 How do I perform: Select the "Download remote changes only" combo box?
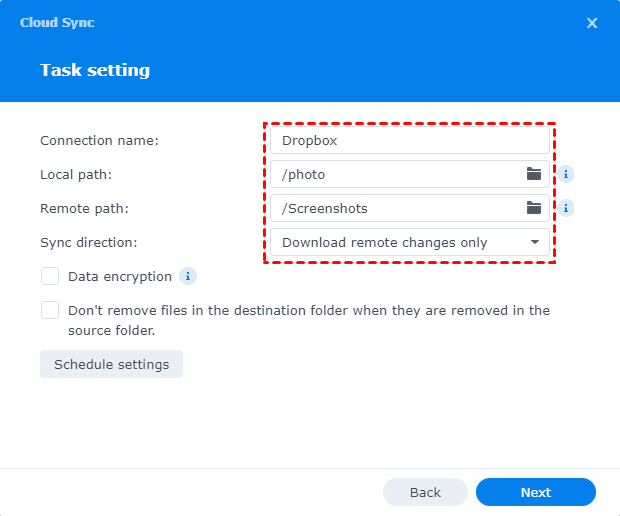[400, 242]
